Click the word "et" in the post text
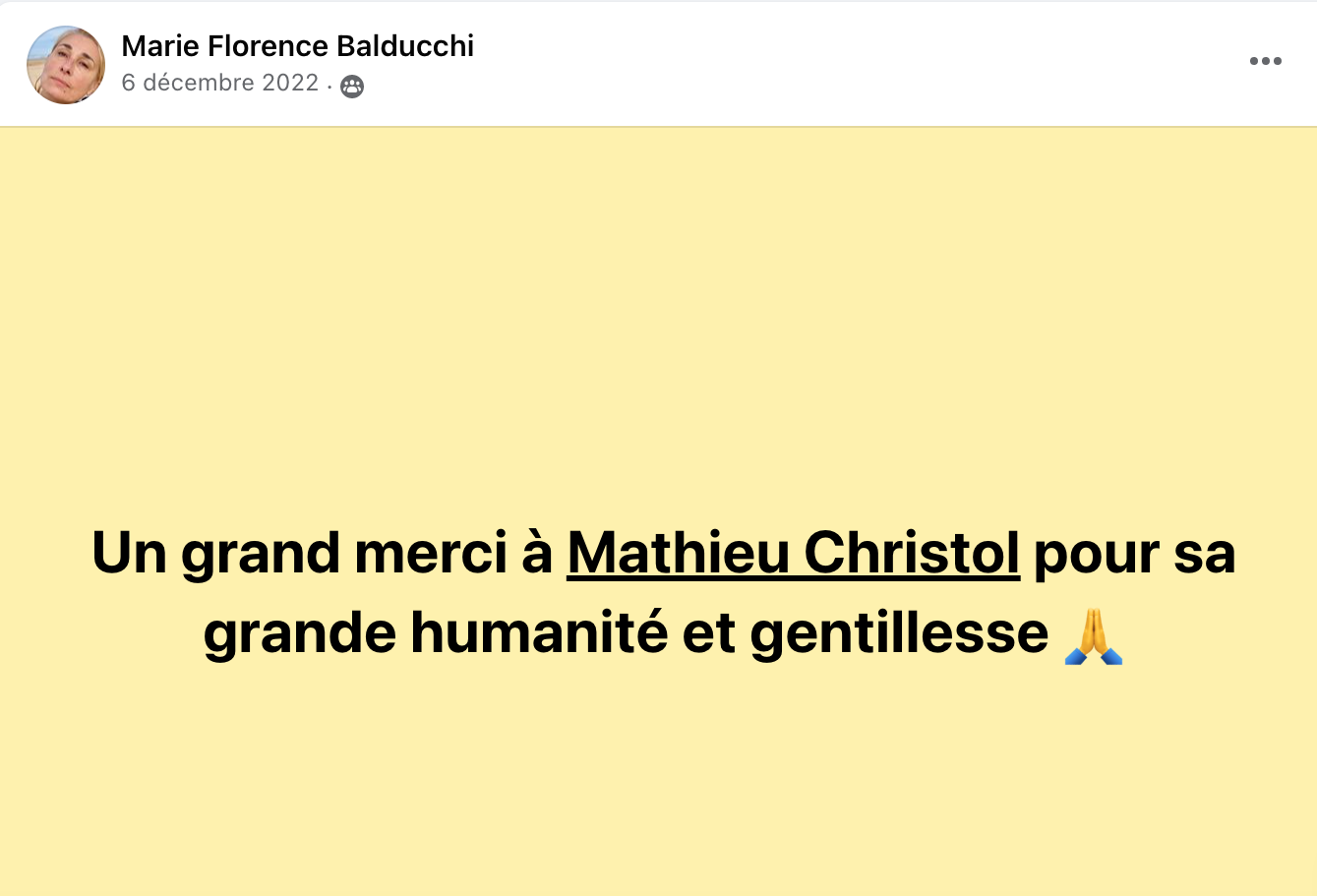Viewport: 1317px width, 896px height. (x=708, y=632)
